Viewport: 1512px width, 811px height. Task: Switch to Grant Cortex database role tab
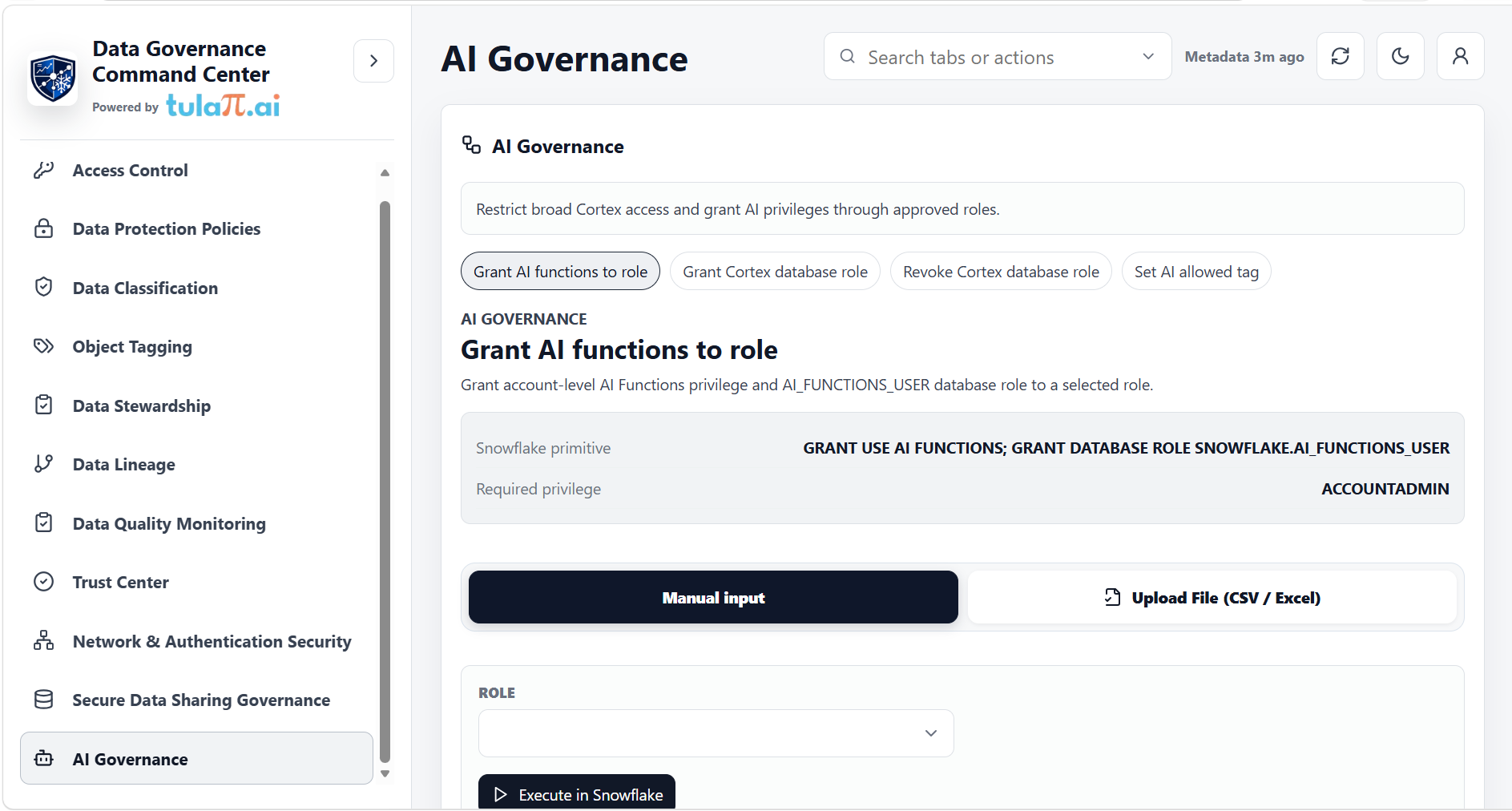(x=775, y=272)
